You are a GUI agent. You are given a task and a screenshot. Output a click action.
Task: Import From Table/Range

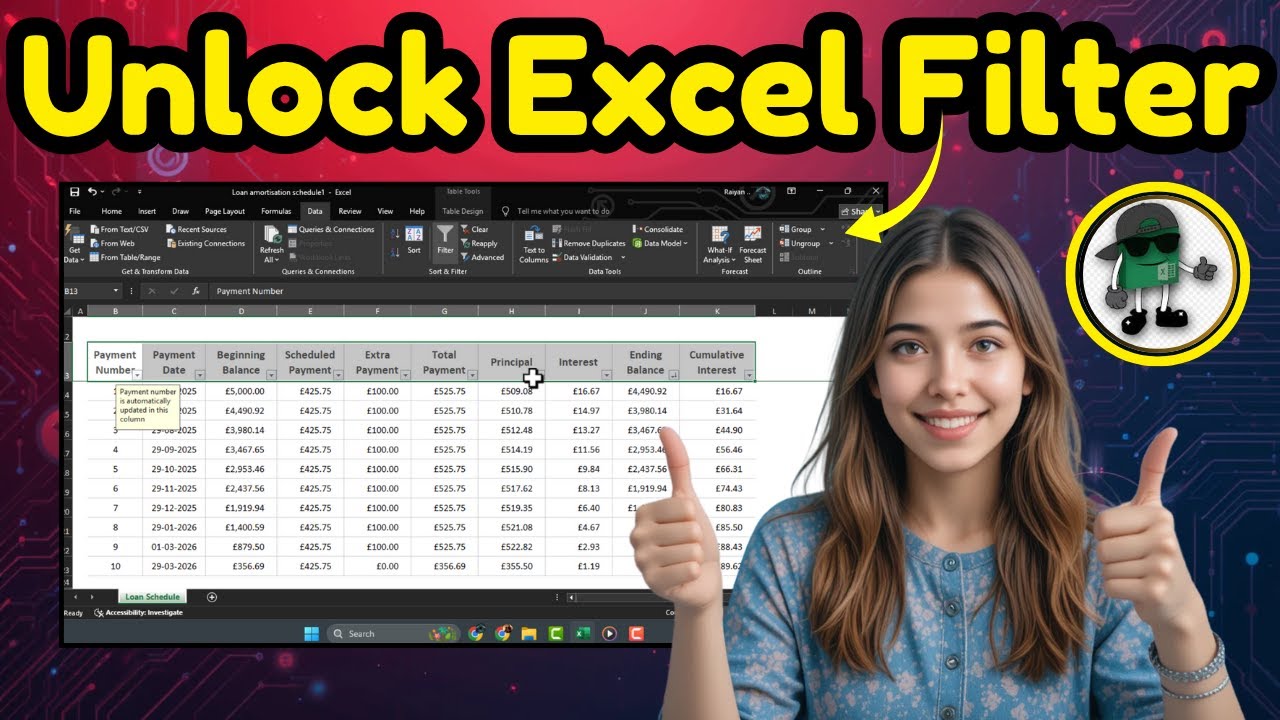pyautogui.click(x=123, y=257)
